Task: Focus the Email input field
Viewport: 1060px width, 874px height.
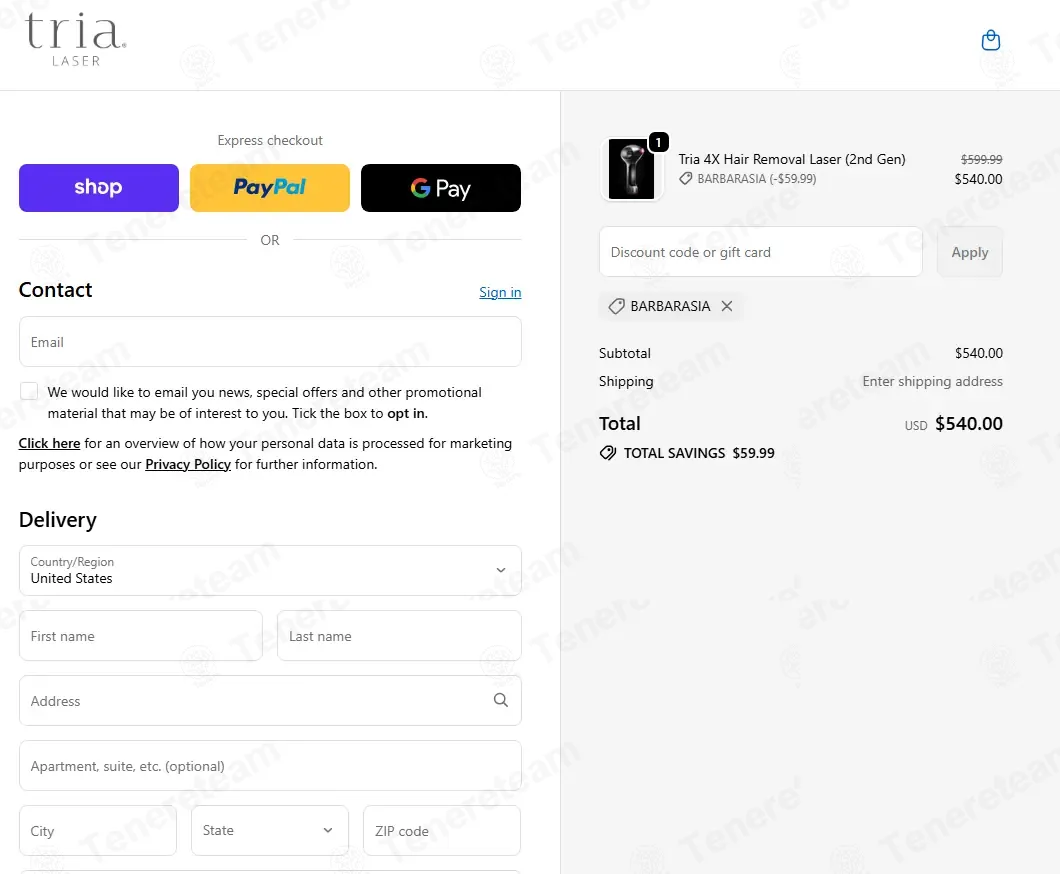Action: [270, 342]
